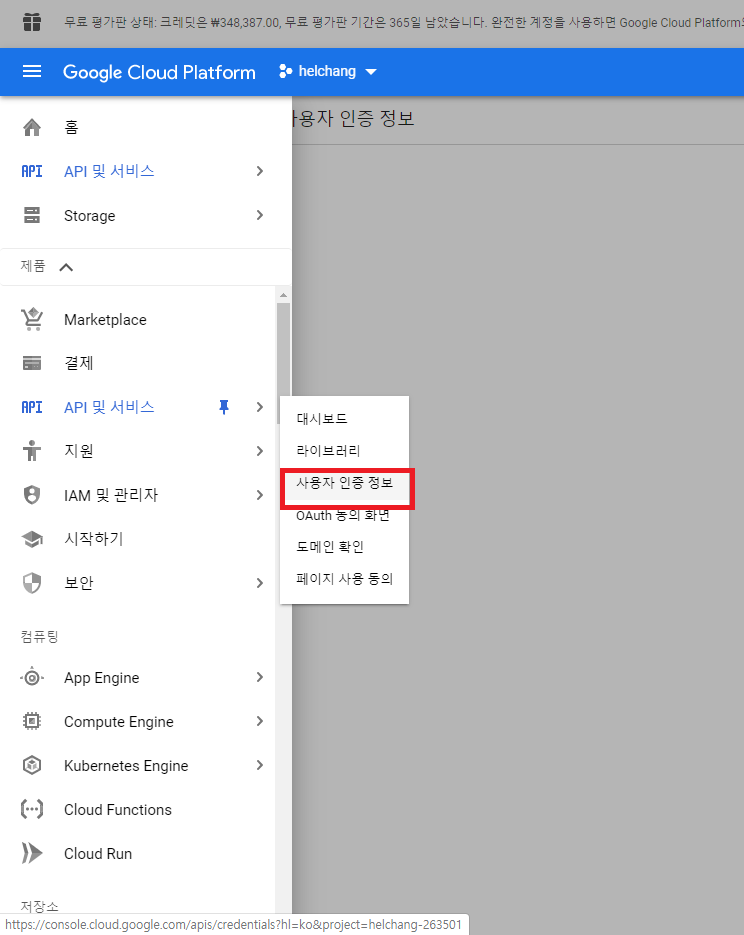
Task: Open Cloud Functions page
Action: (118, 810)
